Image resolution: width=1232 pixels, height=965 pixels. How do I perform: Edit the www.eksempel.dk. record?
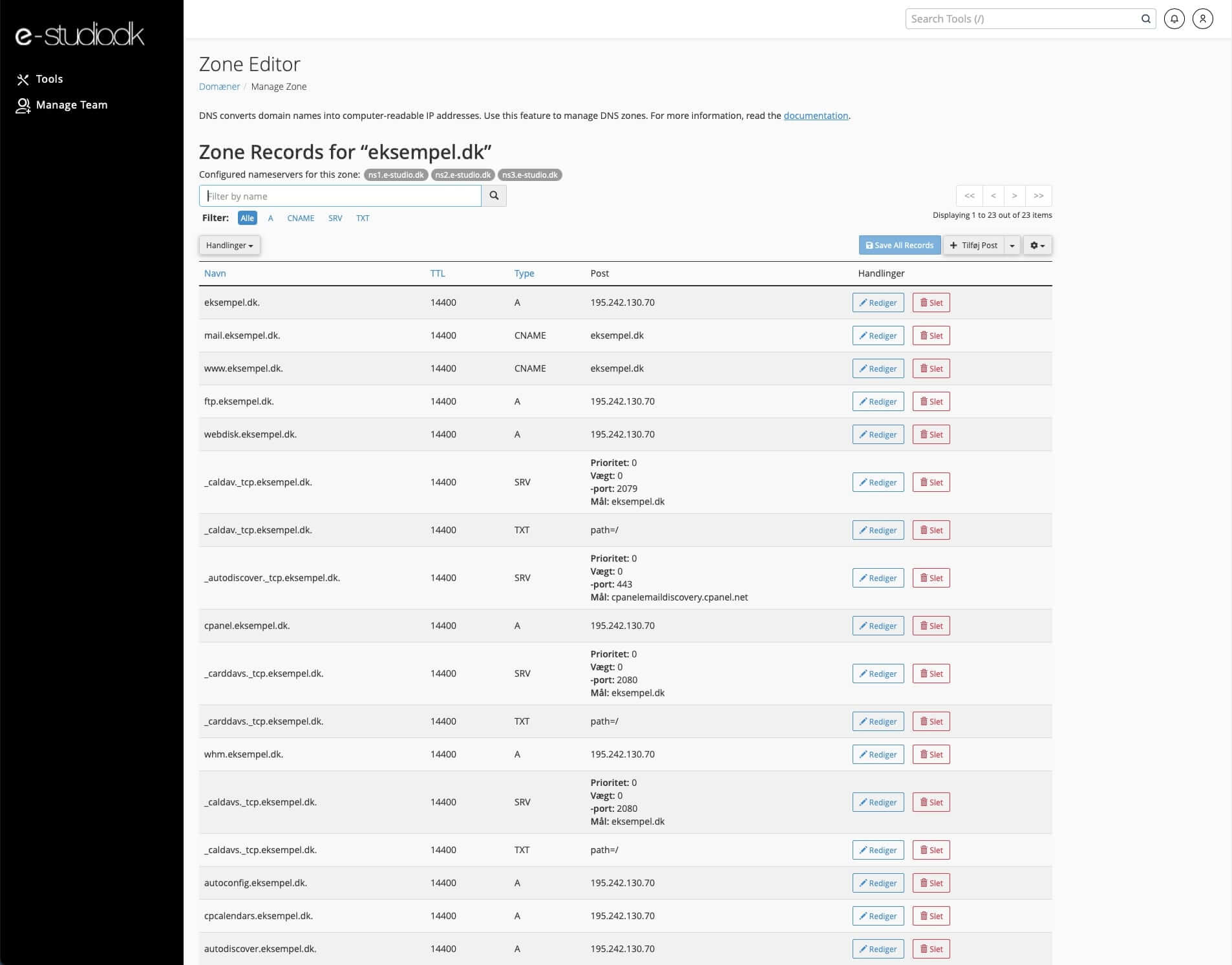878,368
